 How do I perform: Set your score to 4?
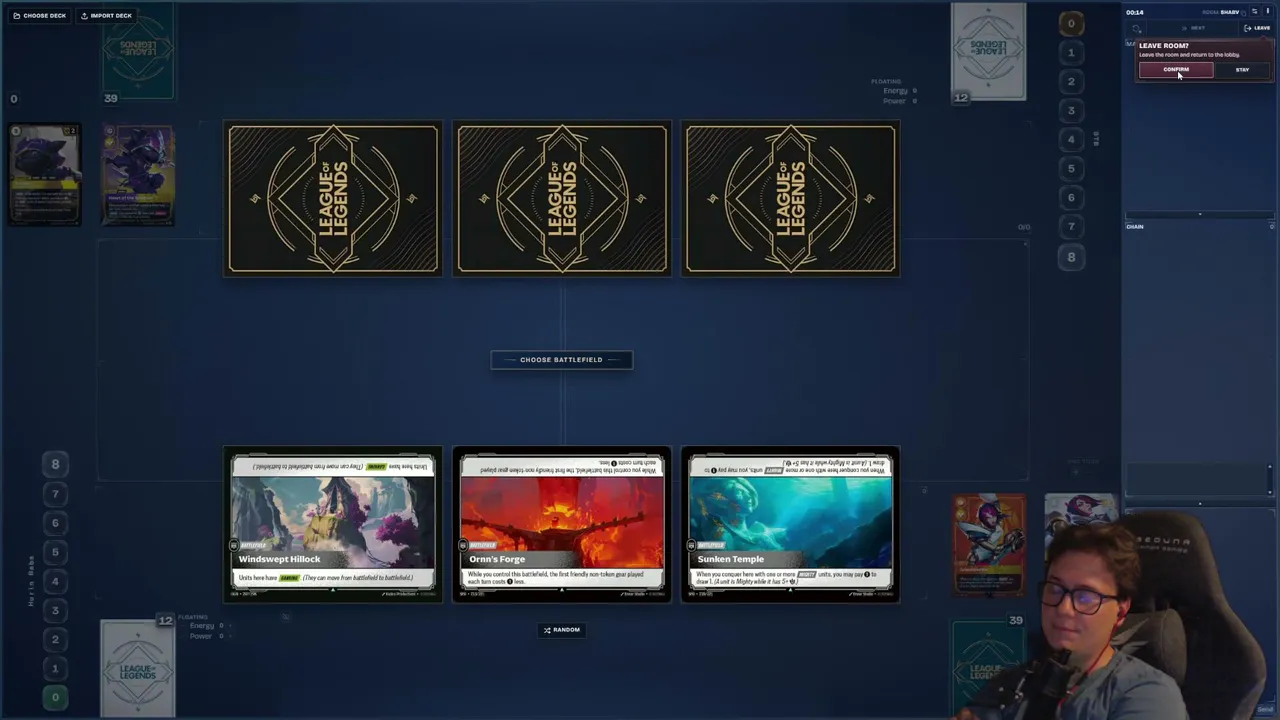tap(56, 581)
